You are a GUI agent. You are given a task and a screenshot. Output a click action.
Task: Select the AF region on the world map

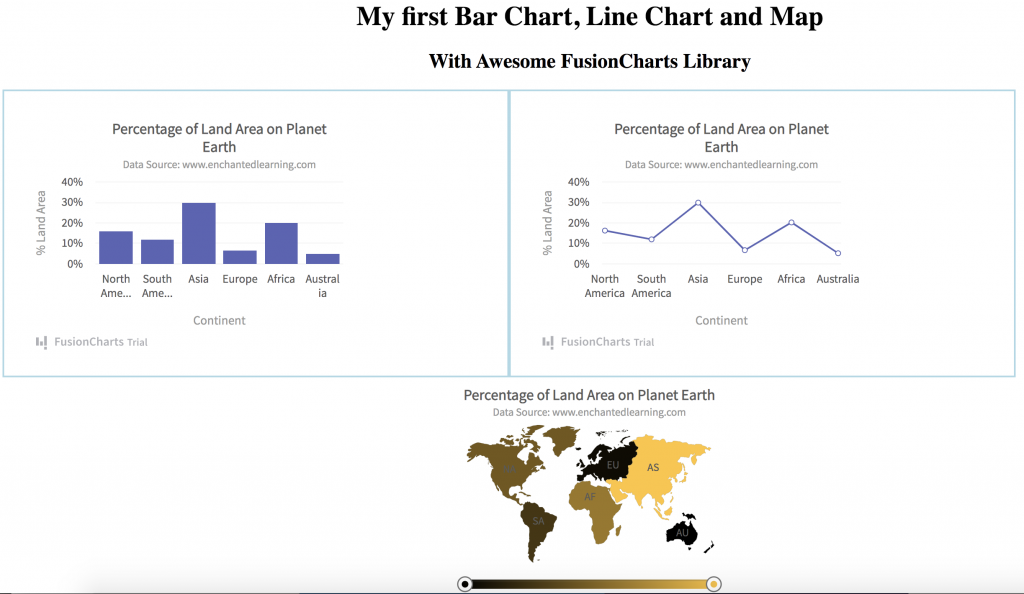tap(591, 497)
